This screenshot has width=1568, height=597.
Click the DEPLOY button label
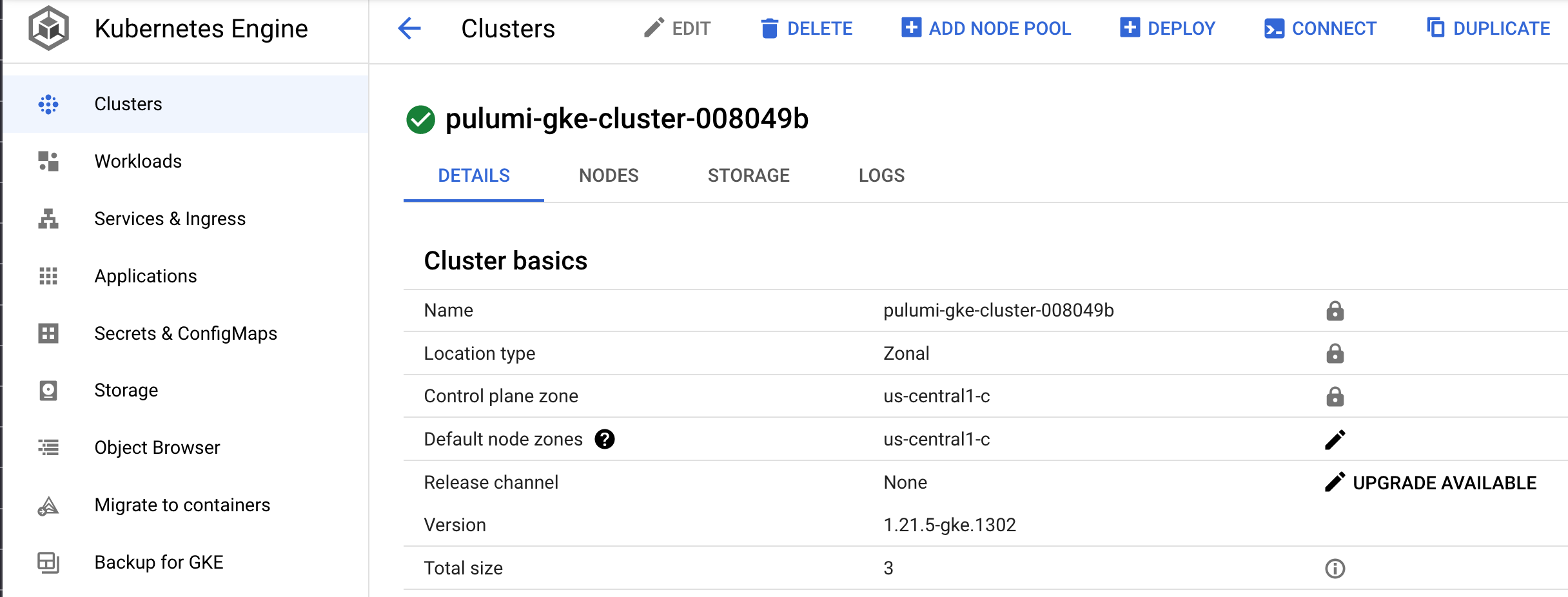click(1181, 29)
